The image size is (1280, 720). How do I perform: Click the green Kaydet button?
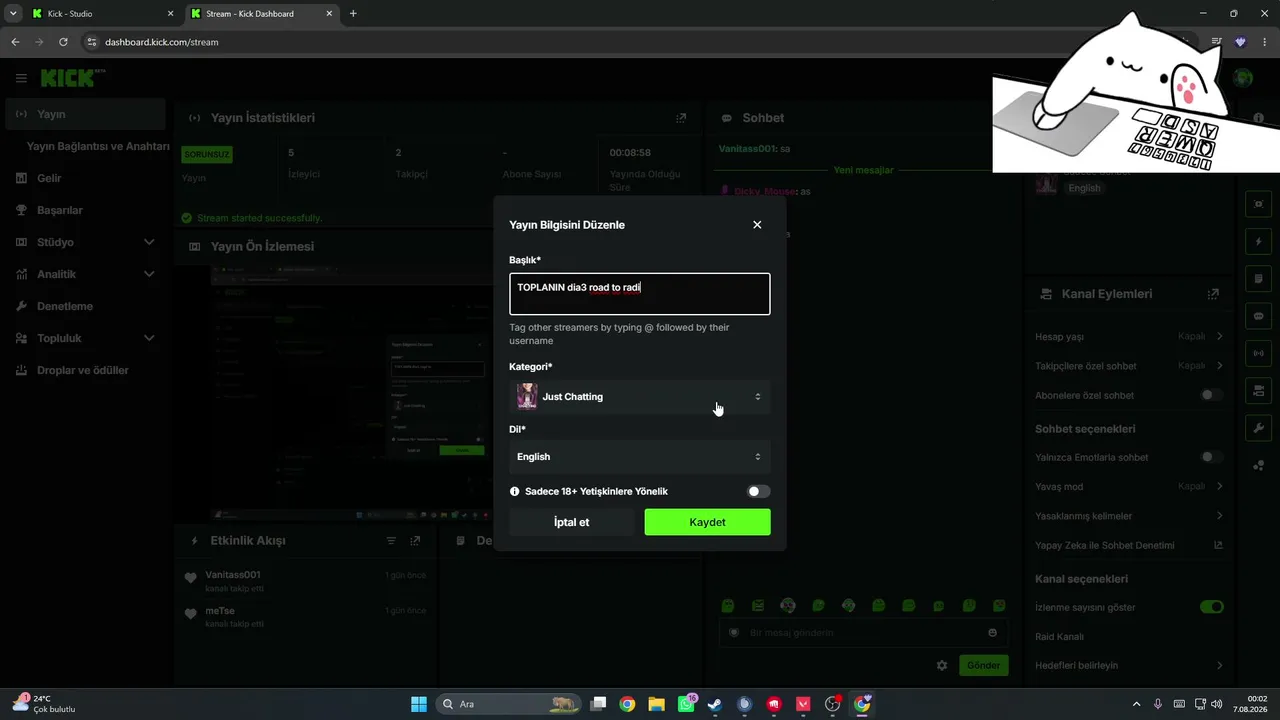(x=707, y=522)
